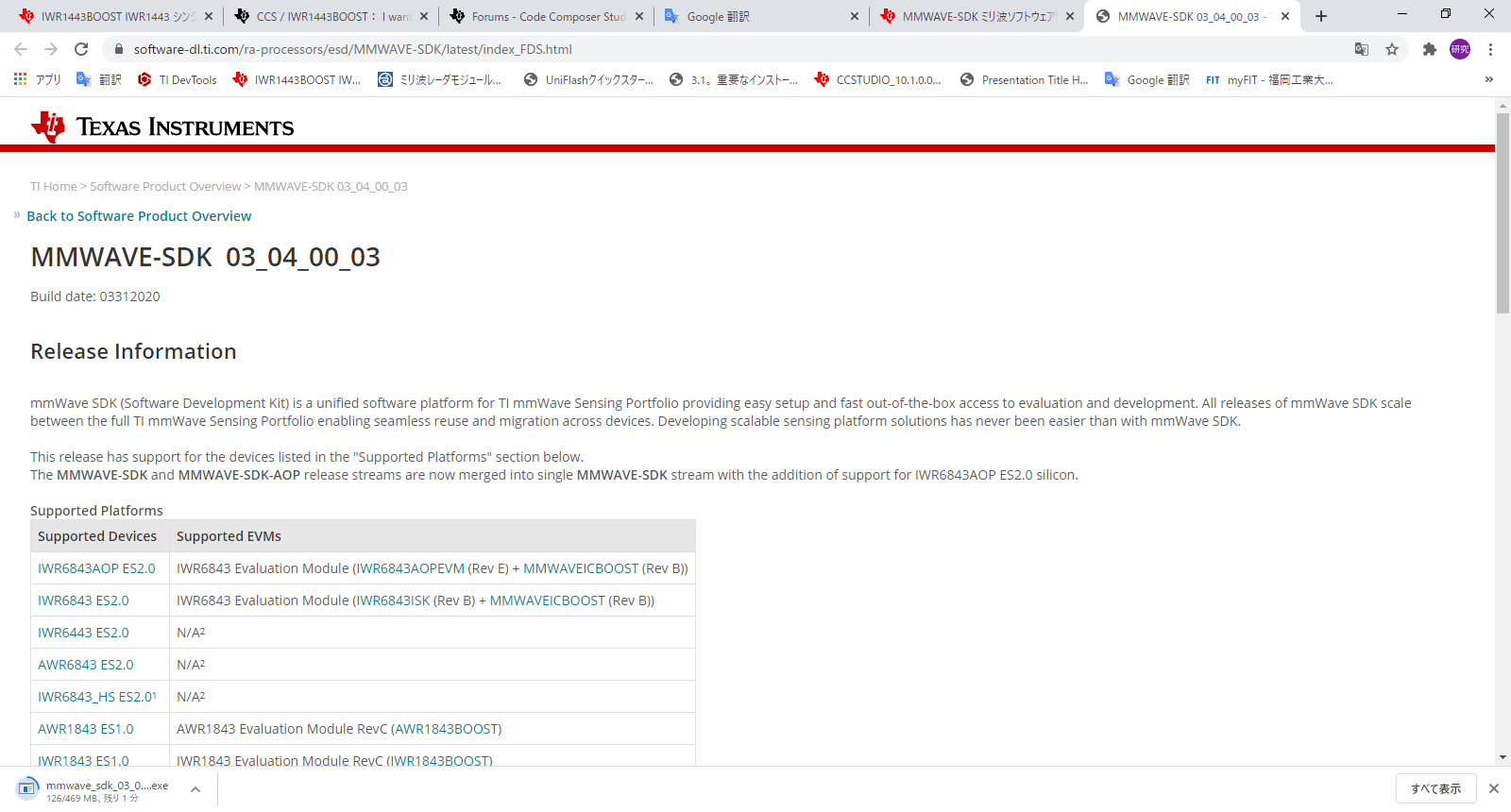Image resolution: width=1511 pixels, height=812 pixels.
Task: Close the Forums - Code Composer Studio tab
Action: pos(639,16)
